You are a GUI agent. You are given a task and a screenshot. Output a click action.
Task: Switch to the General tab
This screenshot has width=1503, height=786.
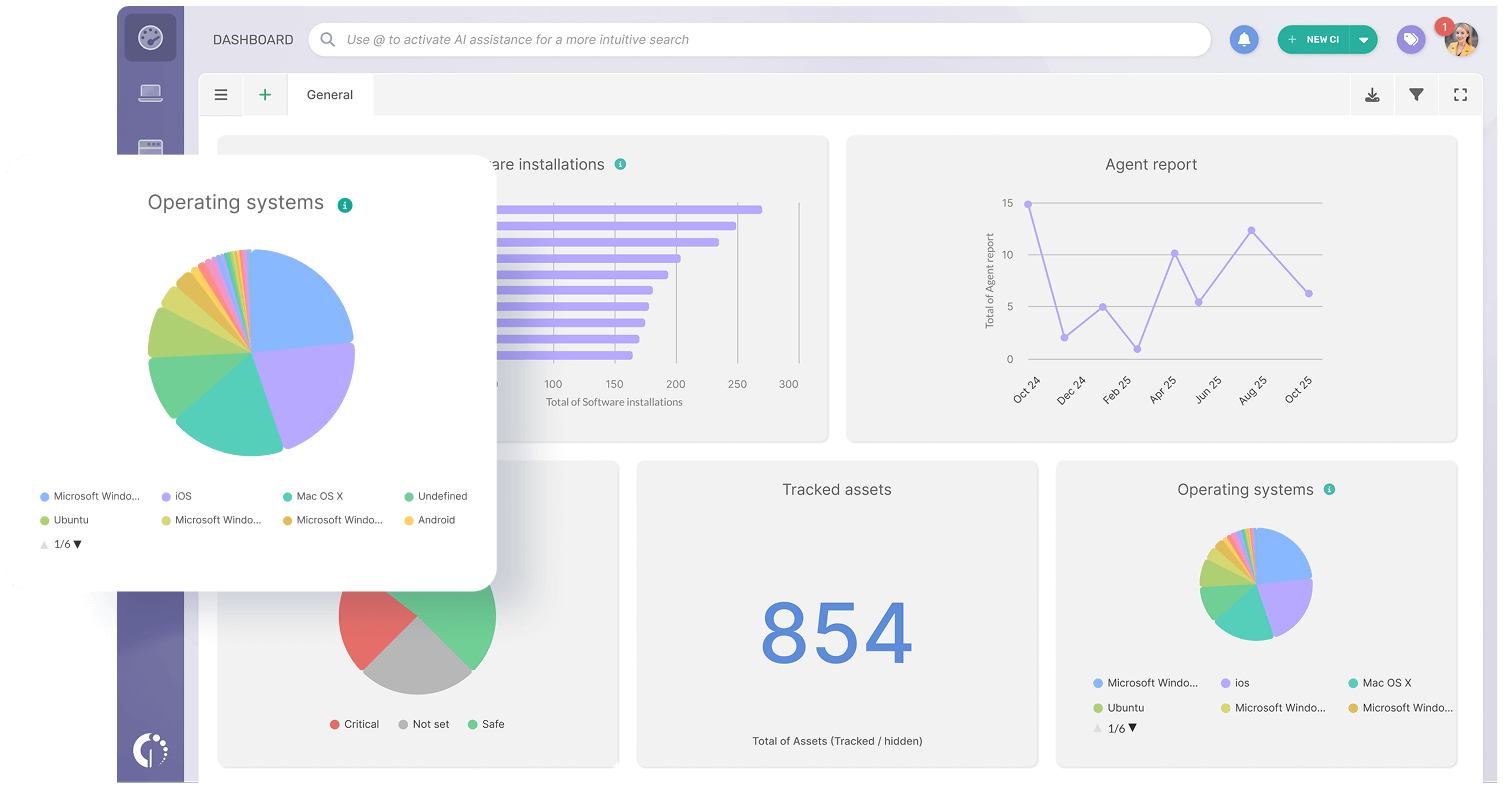click(330, 95)
